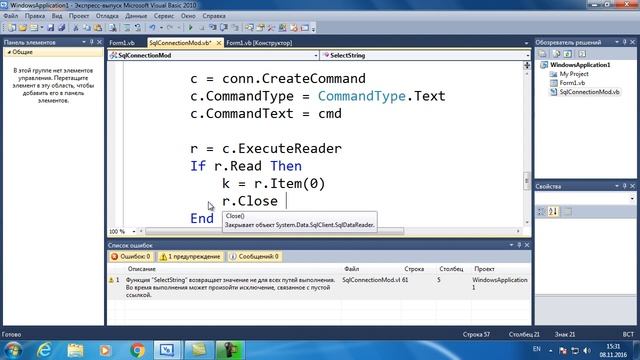Viewport: 640px width, 360px height.
Task: Click the Step Into debug icon
Action: (x=213, y=28)
